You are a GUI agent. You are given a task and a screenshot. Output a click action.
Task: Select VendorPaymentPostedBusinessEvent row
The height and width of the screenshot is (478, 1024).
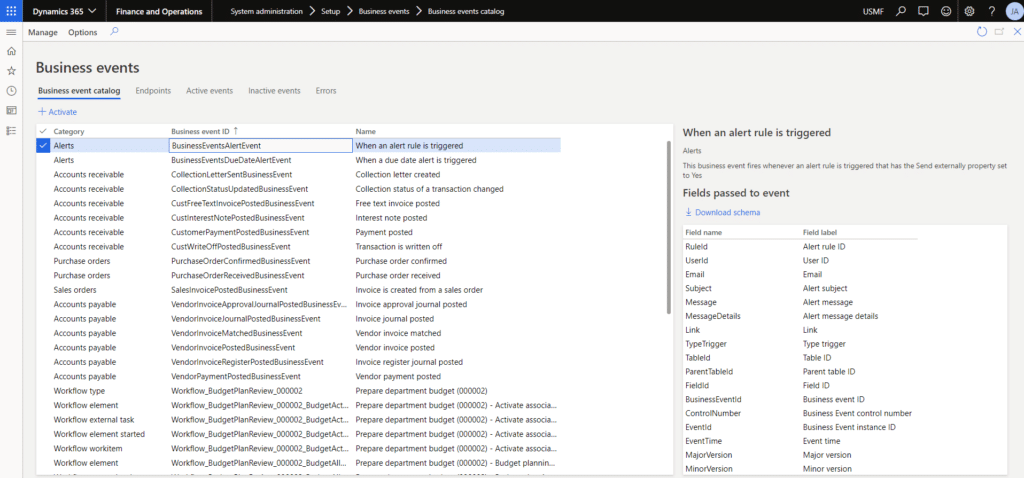tap(298, 376)
